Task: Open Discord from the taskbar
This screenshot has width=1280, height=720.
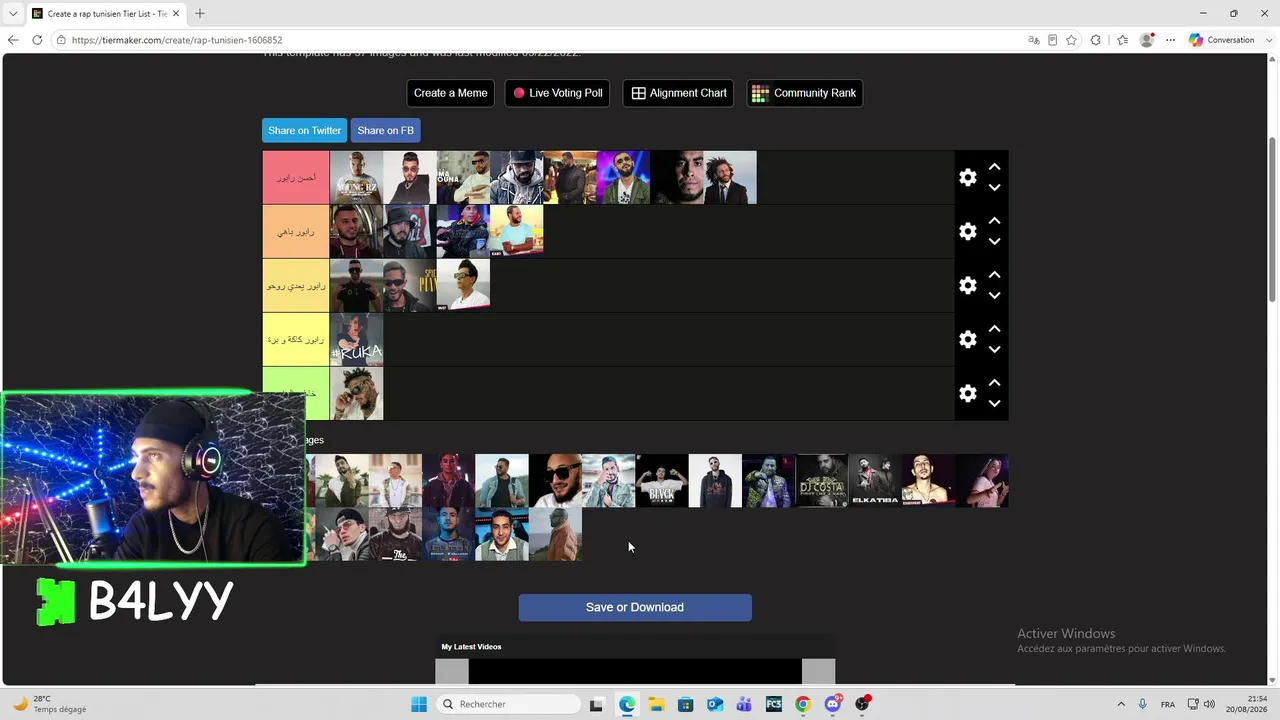Action: pyautogui.click(x=833, y=704)
